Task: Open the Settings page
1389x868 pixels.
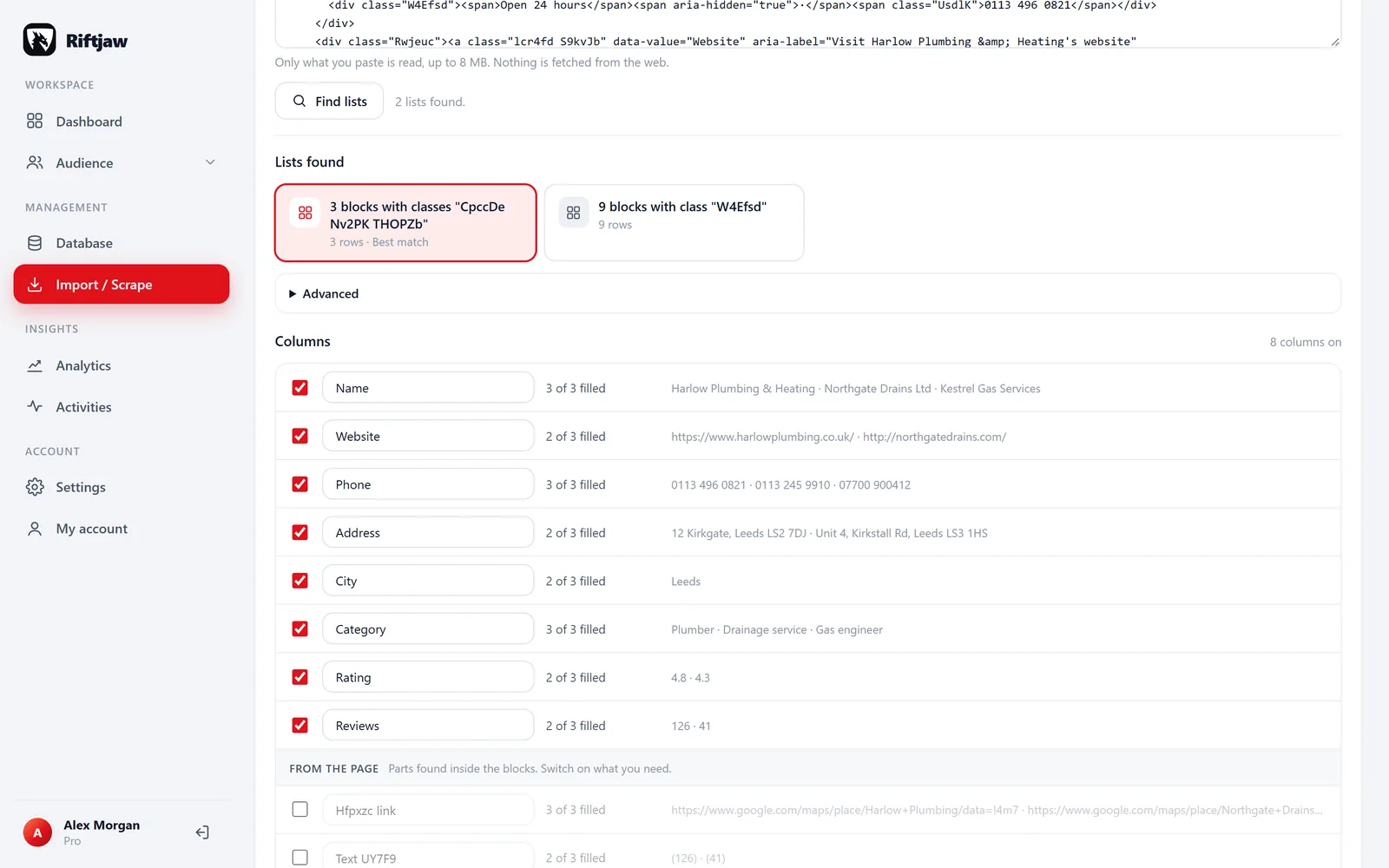Action: (x=122, y=488)
